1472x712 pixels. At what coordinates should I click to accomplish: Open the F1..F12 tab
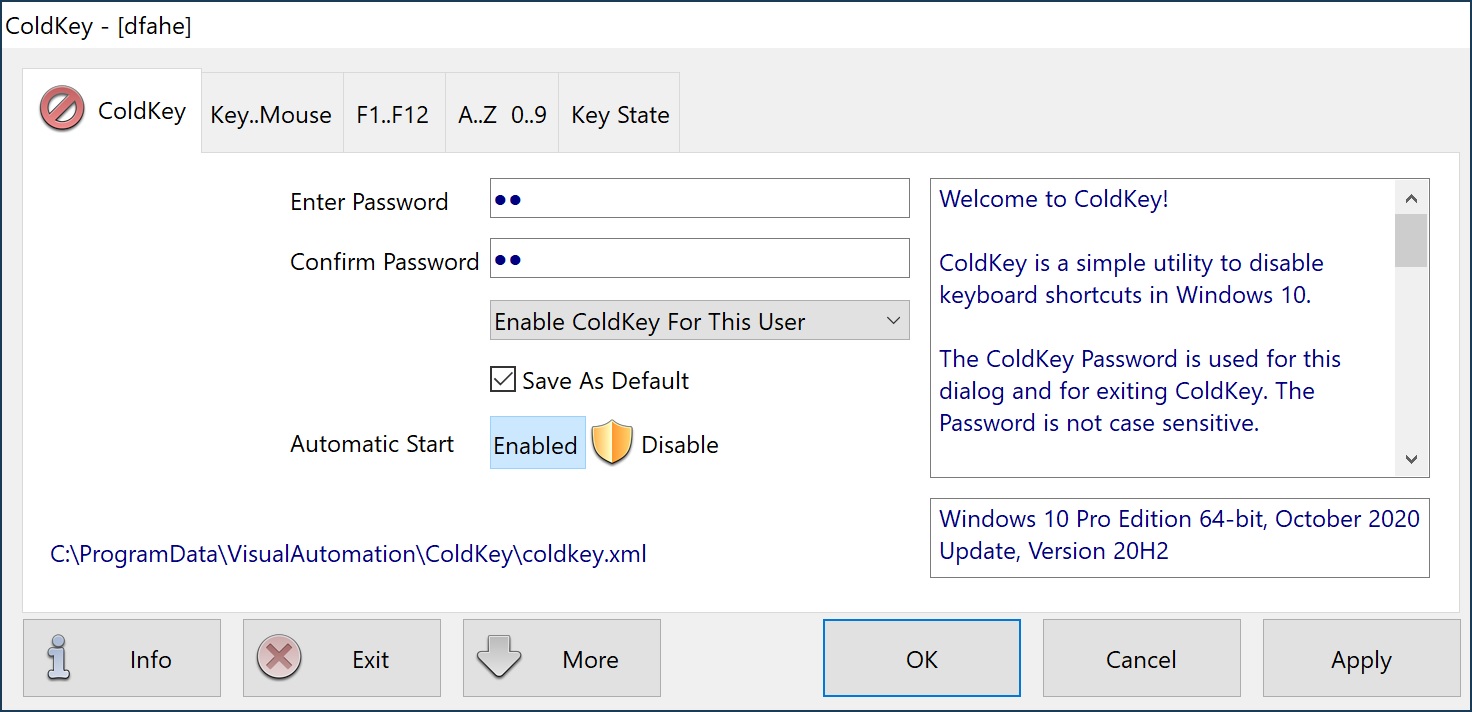point(393,115)
